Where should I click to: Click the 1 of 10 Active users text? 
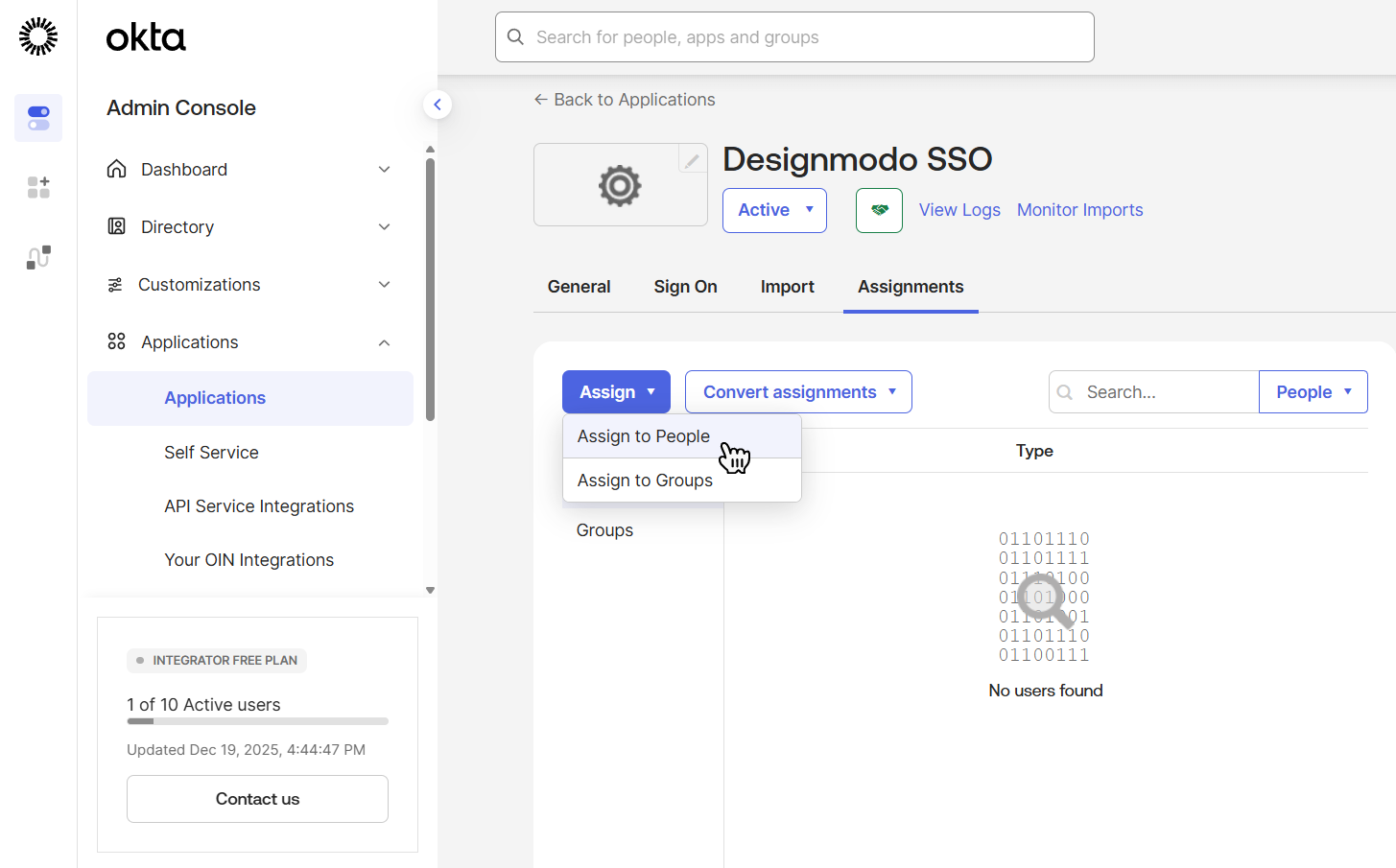(x=203, y=705)
